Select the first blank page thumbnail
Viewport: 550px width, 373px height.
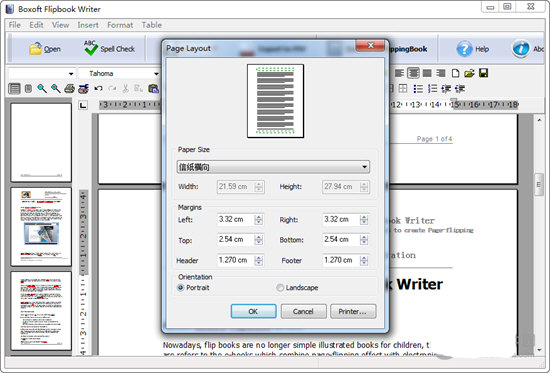tap(41, 142)
